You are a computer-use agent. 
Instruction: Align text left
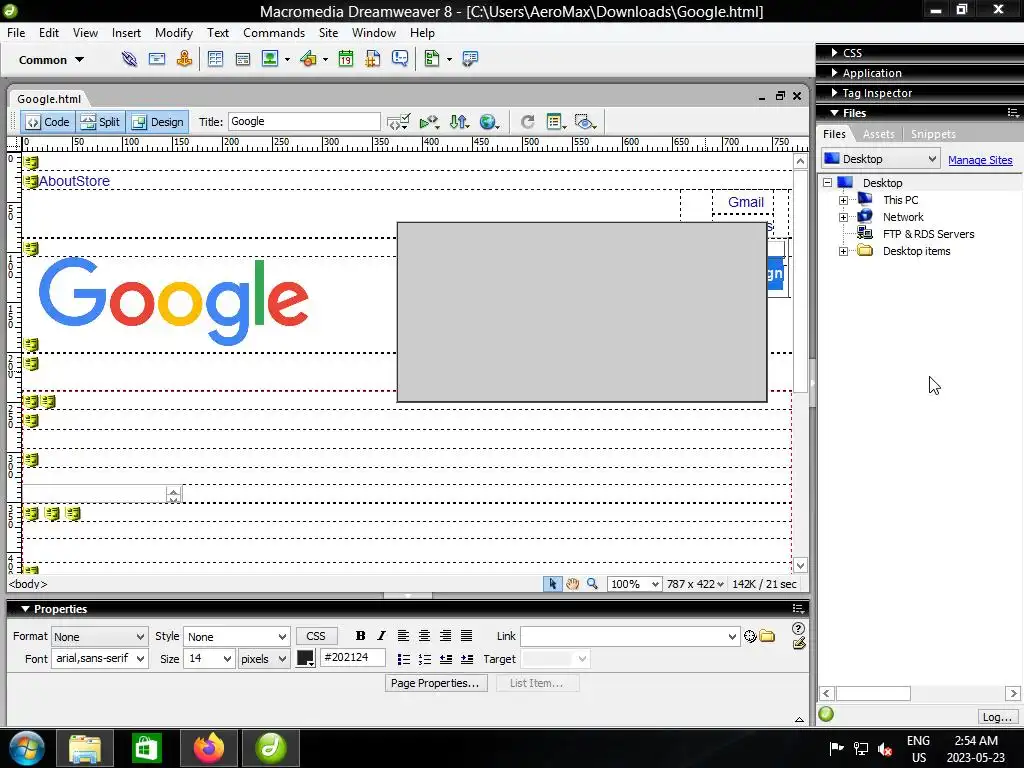(404, 636)
